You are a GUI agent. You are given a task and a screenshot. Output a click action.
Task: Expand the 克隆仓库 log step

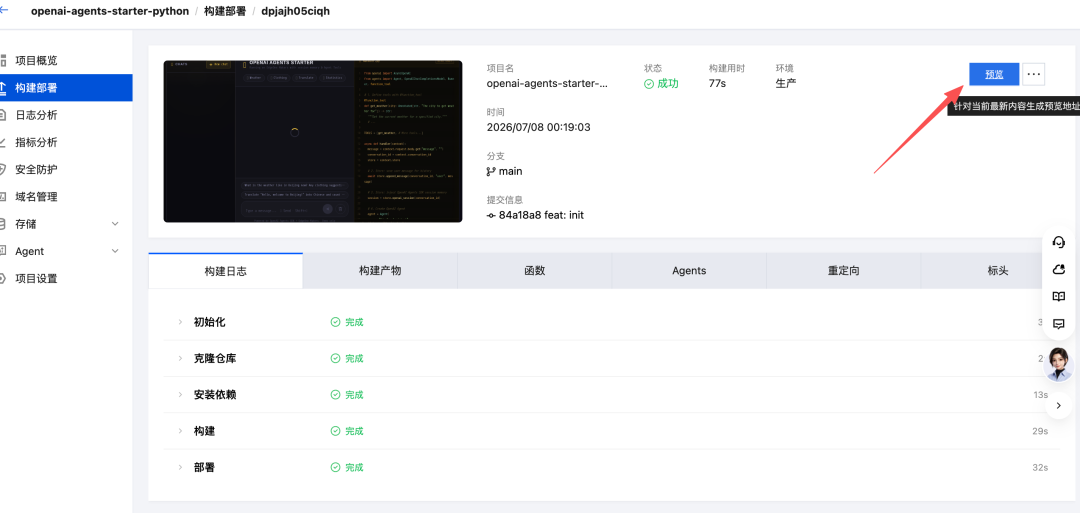(180, 359)
